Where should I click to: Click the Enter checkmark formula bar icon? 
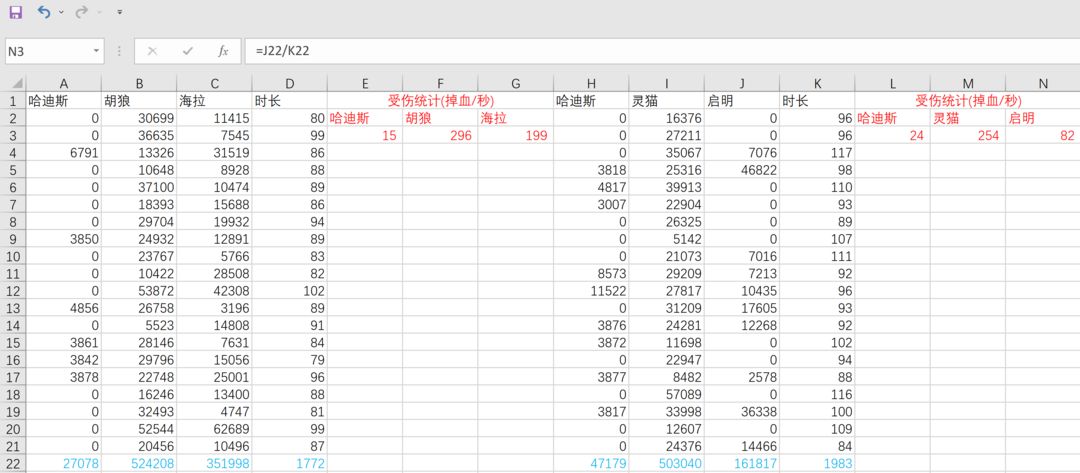pyautogui.click(x=187, y=51)
